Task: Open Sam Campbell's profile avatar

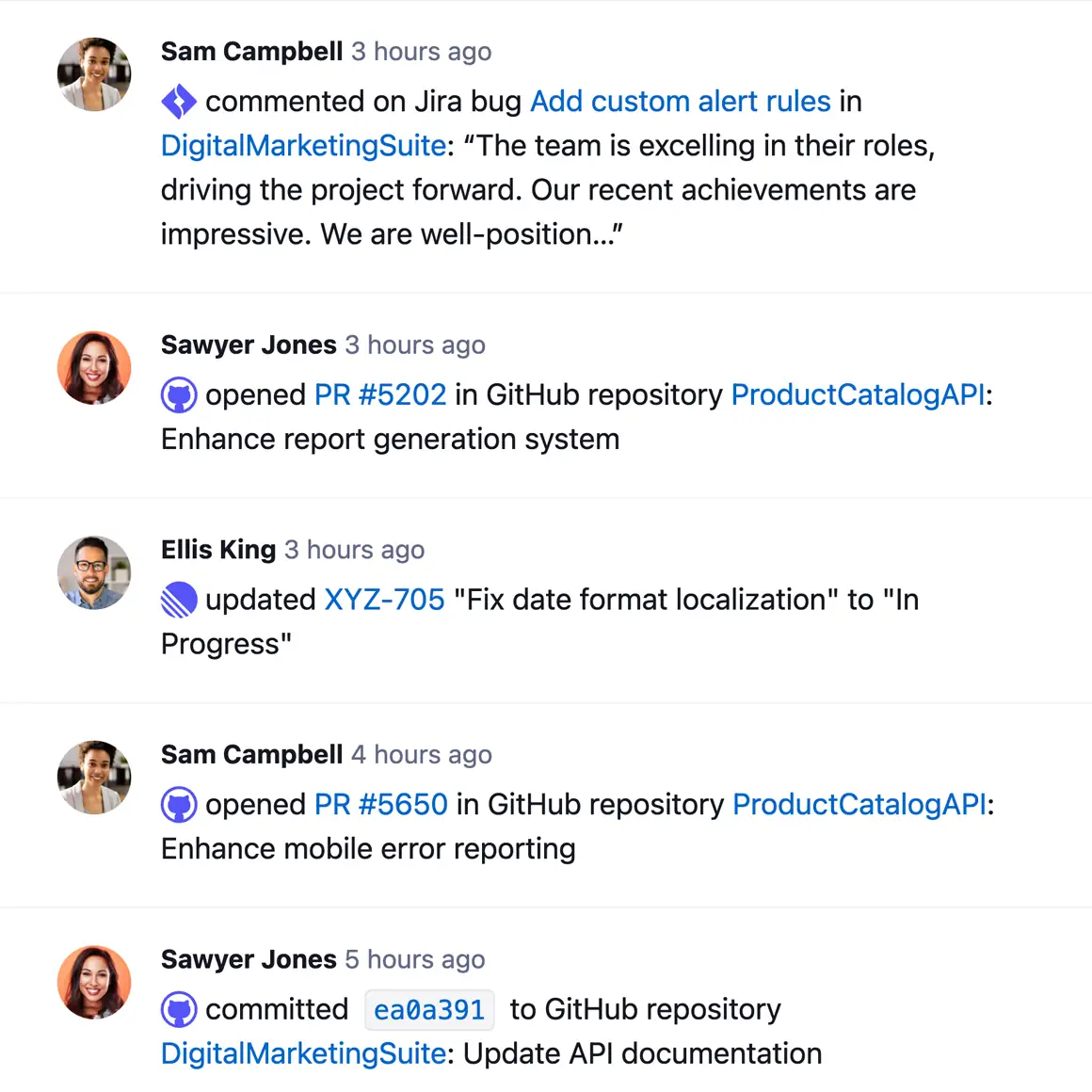Action: click(x=93, y=74)
